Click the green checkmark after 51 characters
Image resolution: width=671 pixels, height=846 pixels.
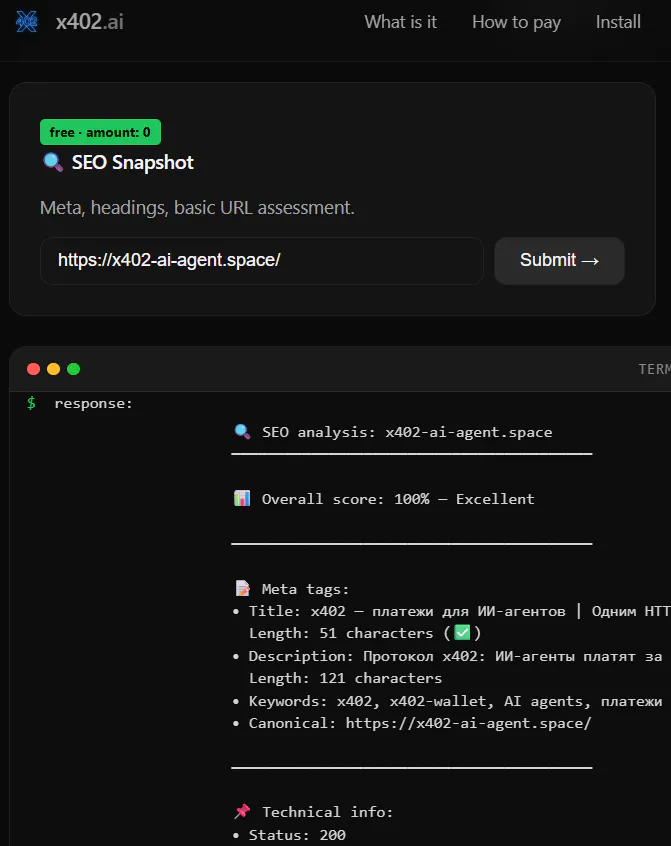462,632
